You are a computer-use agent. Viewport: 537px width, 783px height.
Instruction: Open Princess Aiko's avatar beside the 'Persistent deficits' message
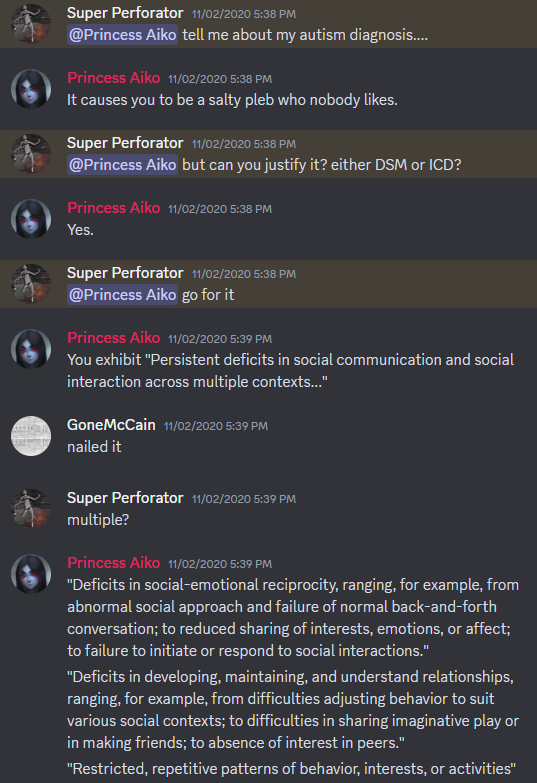31,349
